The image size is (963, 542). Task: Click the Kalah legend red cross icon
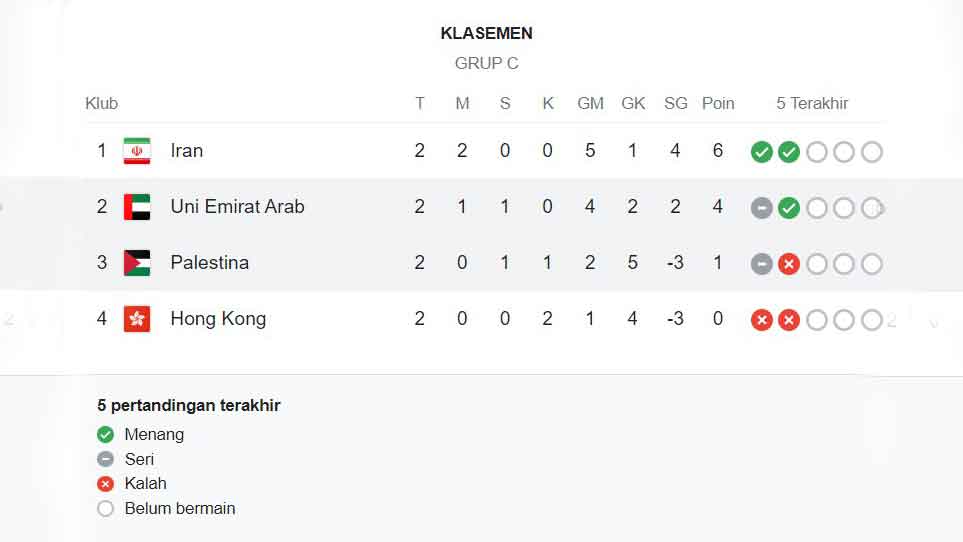click(x=105, y=484)
